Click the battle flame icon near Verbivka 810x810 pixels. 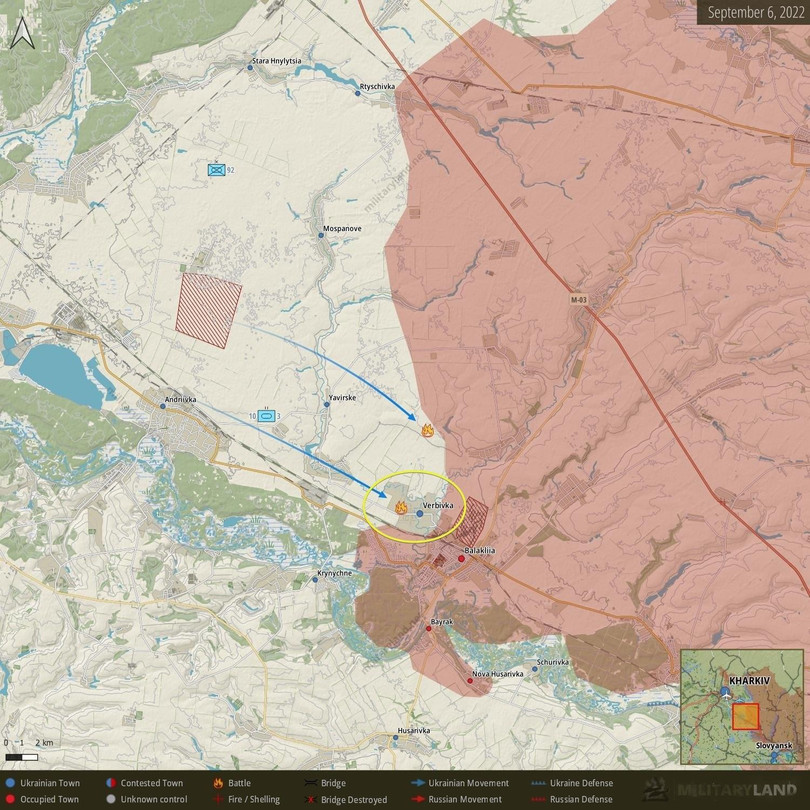point(401,508)
